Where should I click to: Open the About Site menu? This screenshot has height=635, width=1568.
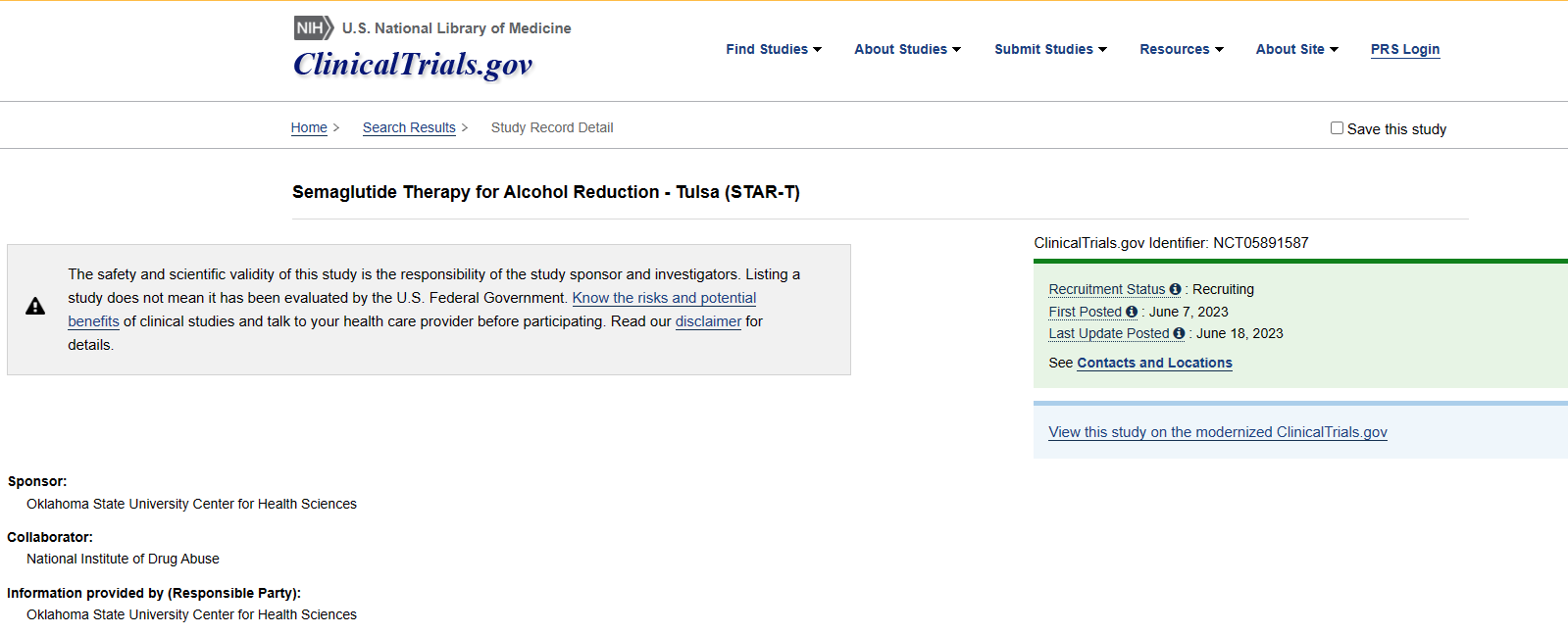[1296, 49]
